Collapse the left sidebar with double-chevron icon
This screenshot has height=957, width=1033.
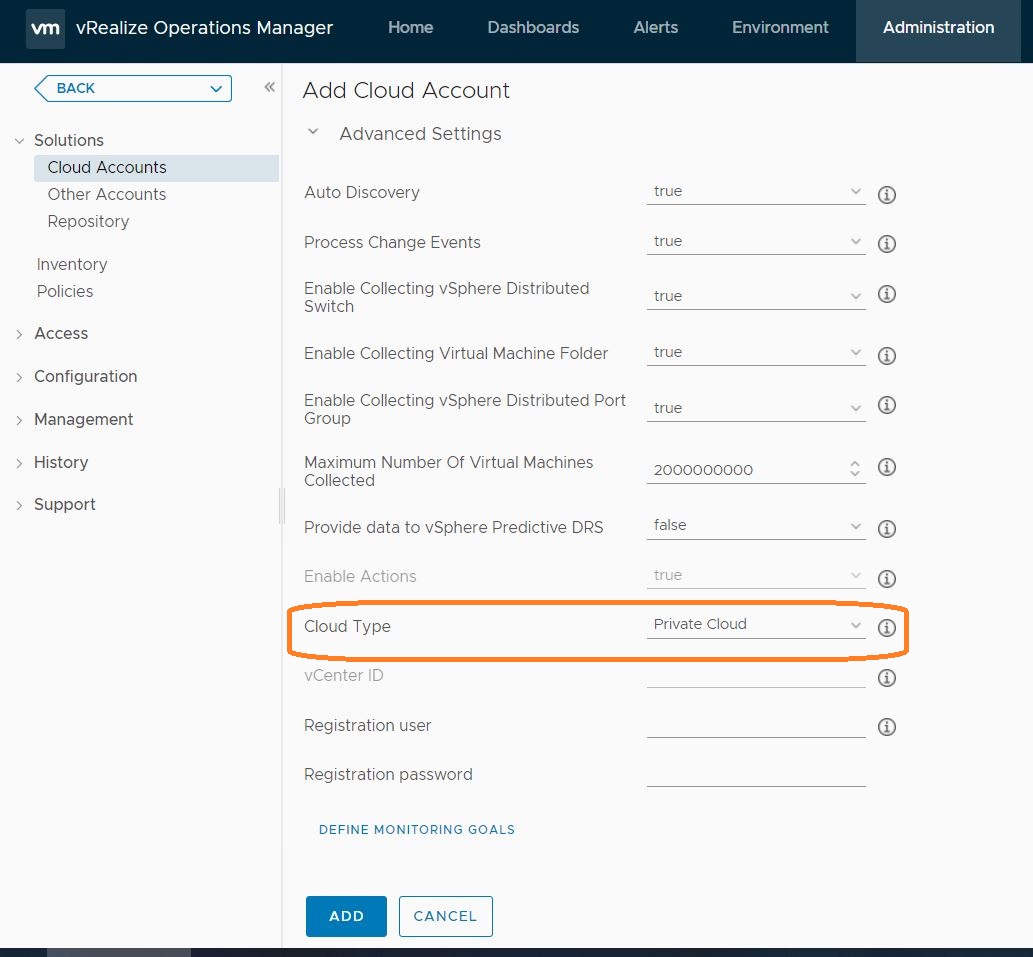pos(269,88)
